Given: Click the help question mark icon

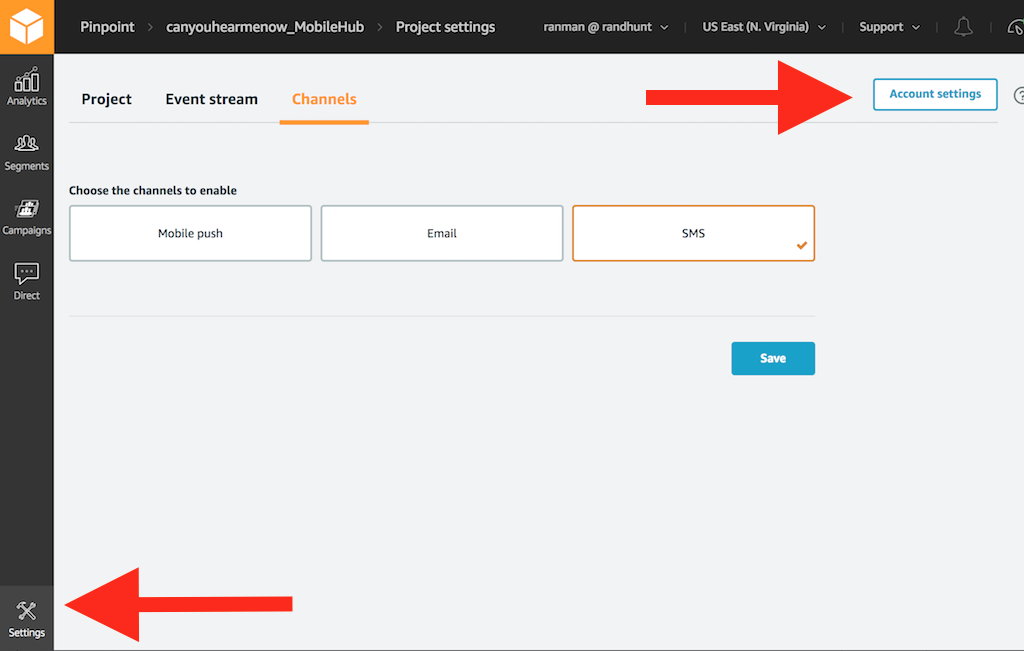Looking at the screenshot, I should point(1019,95).
